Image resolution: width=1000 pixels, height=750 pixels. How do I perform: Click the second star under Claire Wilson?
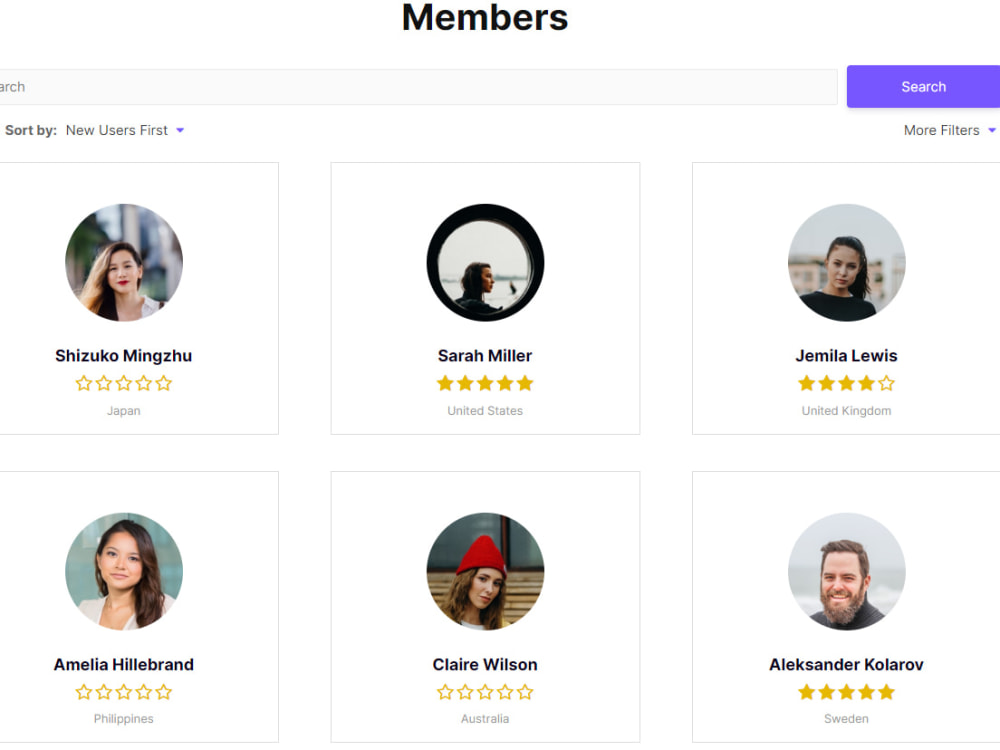(465, 691)
